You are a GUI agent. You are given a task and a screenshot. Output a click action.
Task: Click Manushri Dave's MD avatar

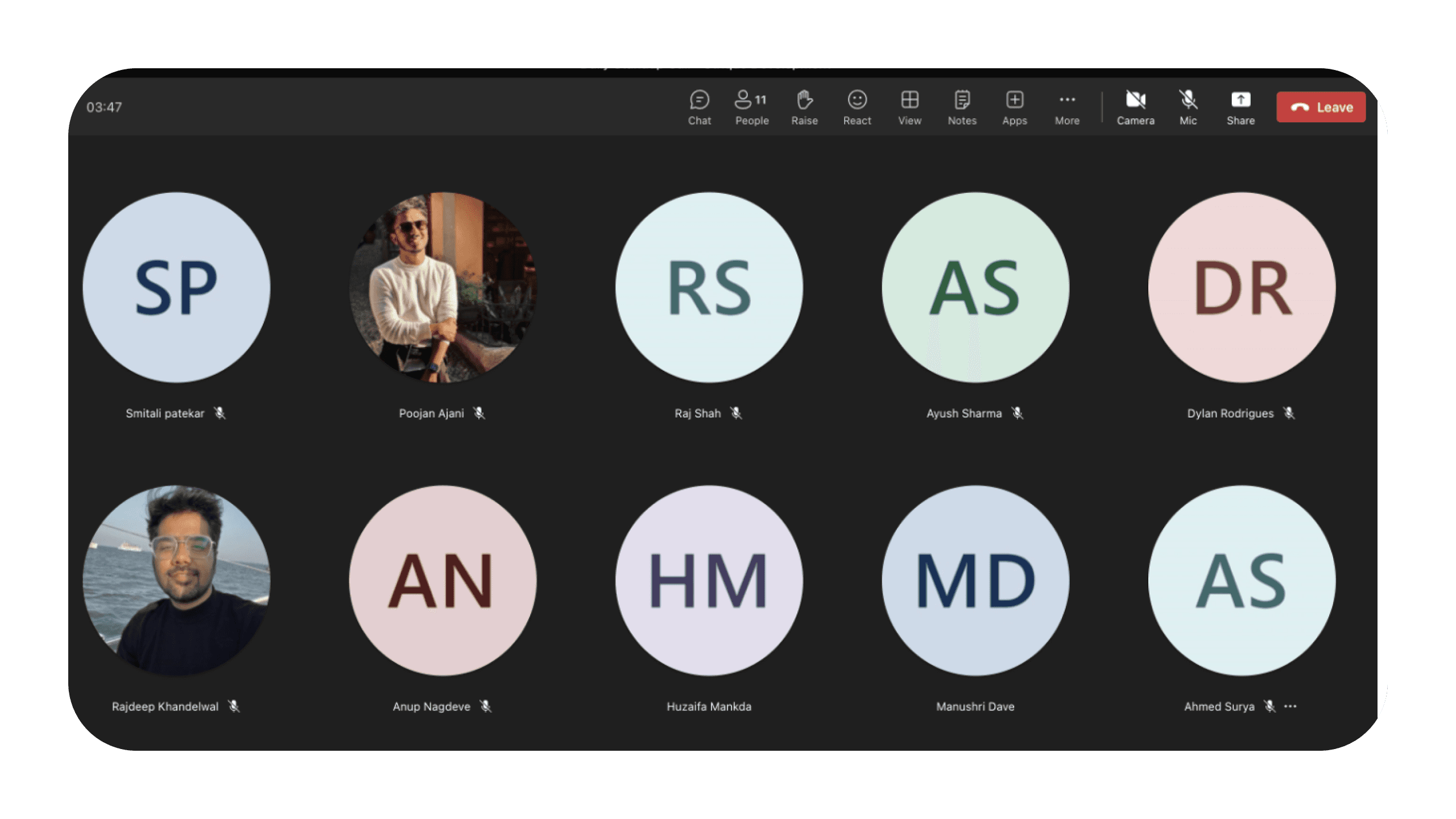(x=975, y=580)
